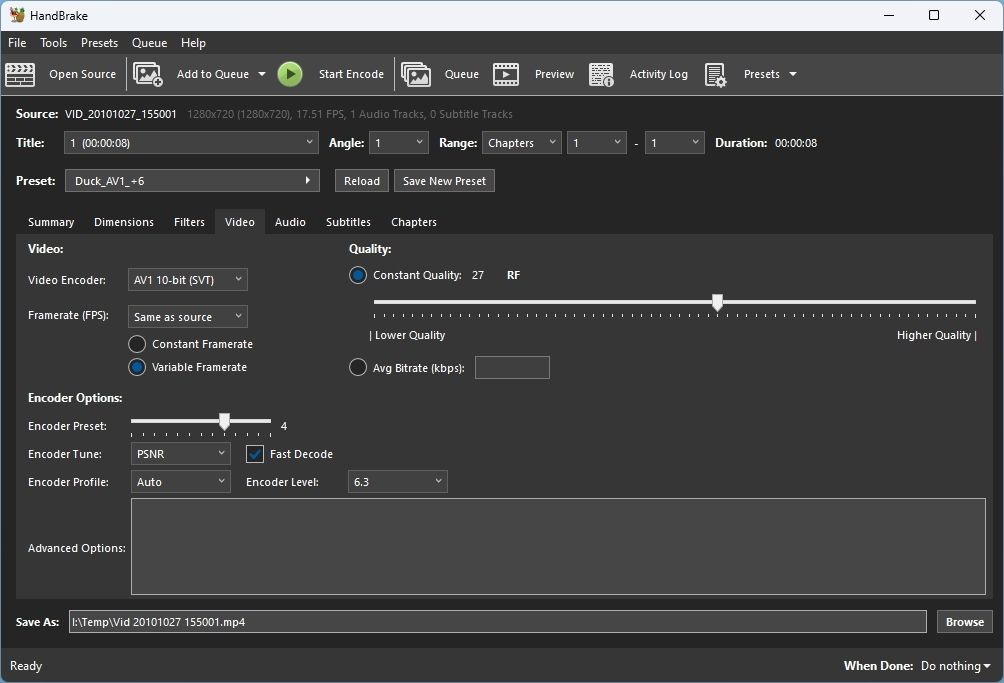The height and width of the screenshot is (683, 1004).
Task: Open the Video Encoder dropdown
Action: (x=187, y=280)
